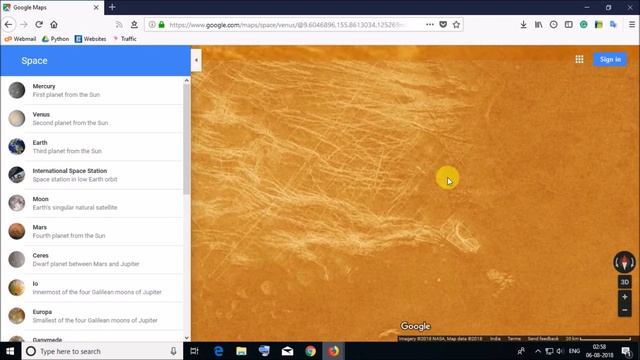Close the Google Maps tab
This screenshot has height=360, width=640.
point(96,7)
